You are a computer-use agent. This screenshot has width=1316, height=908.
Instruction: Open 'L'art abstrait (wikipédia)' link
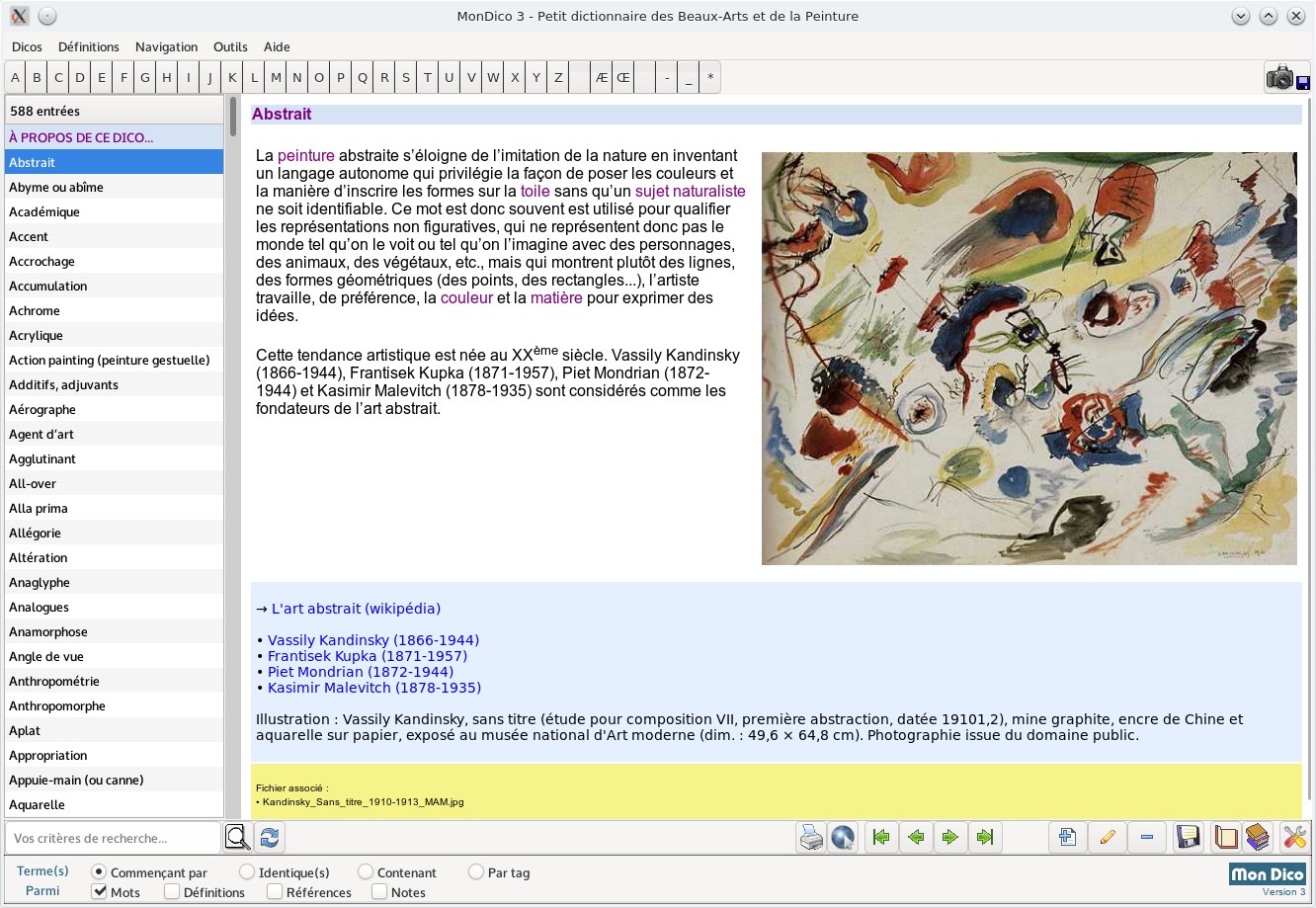pos(356,609)
